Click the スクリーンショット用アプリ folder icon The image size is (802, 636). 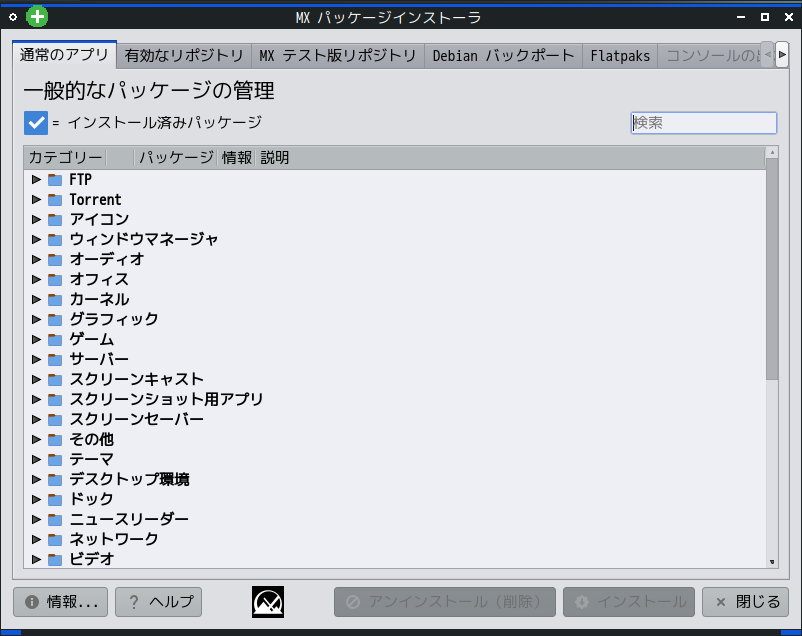point(55,399)
